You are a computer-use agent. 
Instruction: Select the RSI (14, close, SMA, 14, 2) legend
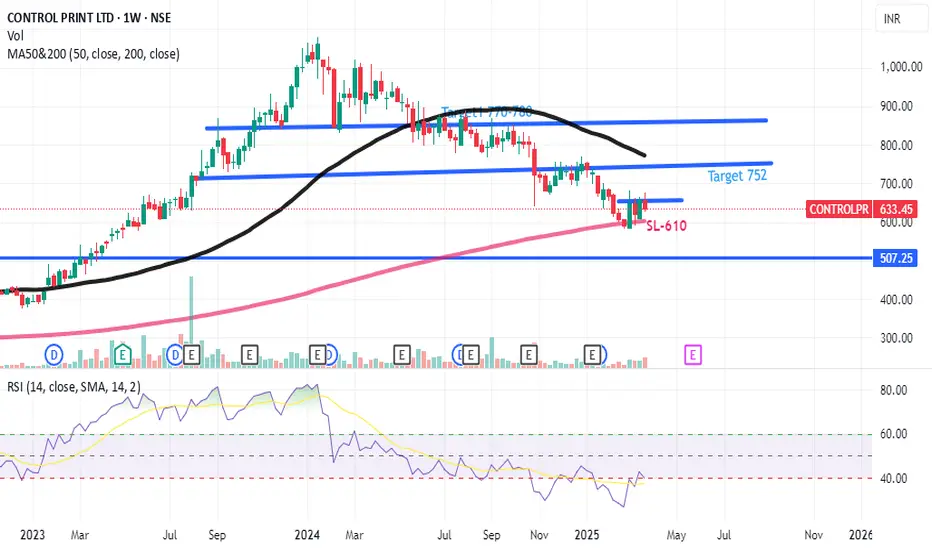coord(74,387)
